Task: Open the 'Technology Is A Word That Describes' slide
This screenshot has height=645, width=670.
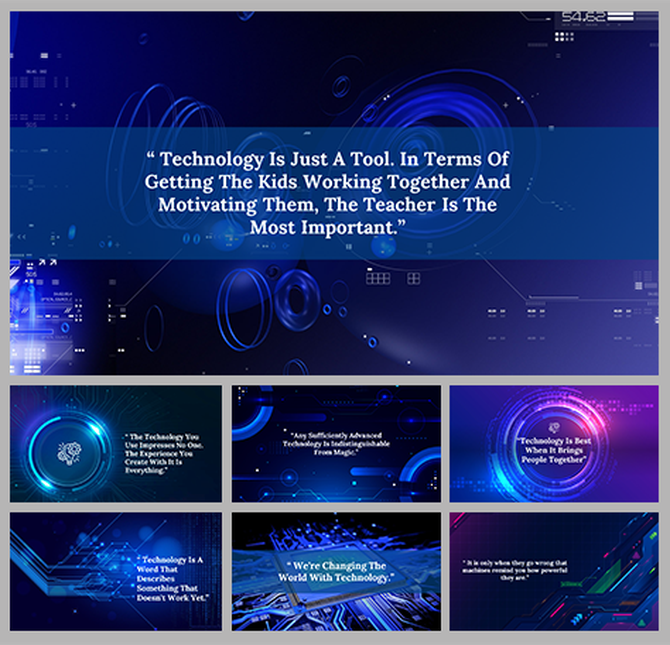Action: tap(116, 571)
